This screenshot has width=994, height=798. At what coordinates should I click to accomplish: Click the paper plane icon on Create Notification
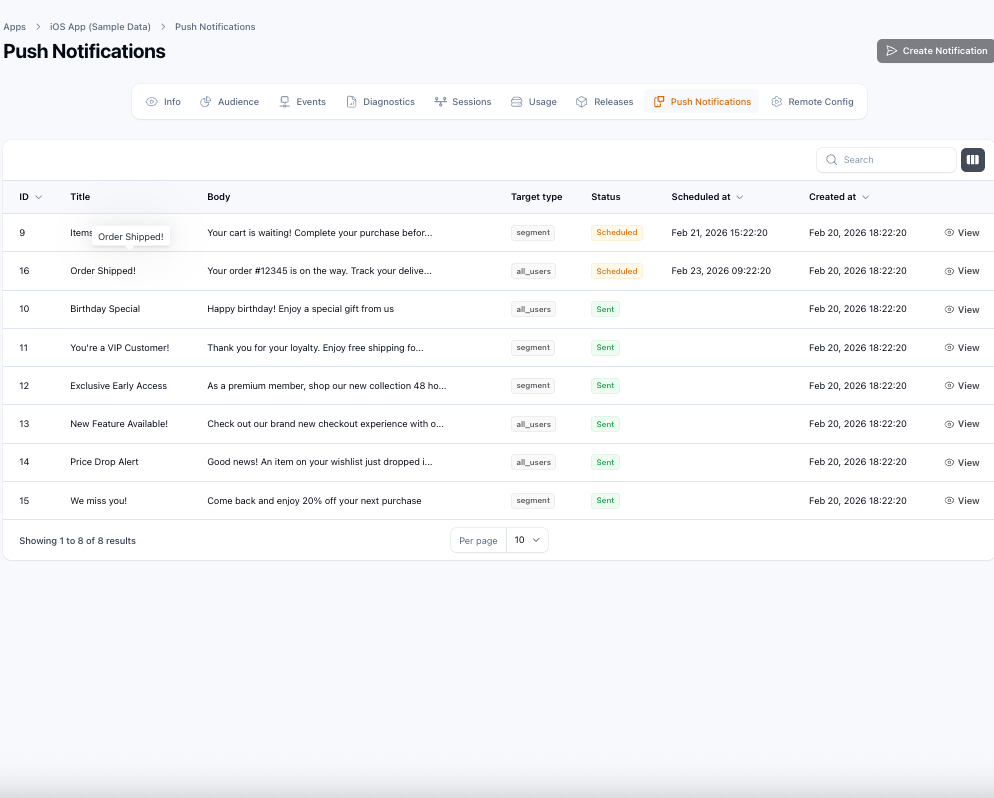point(891,51)
